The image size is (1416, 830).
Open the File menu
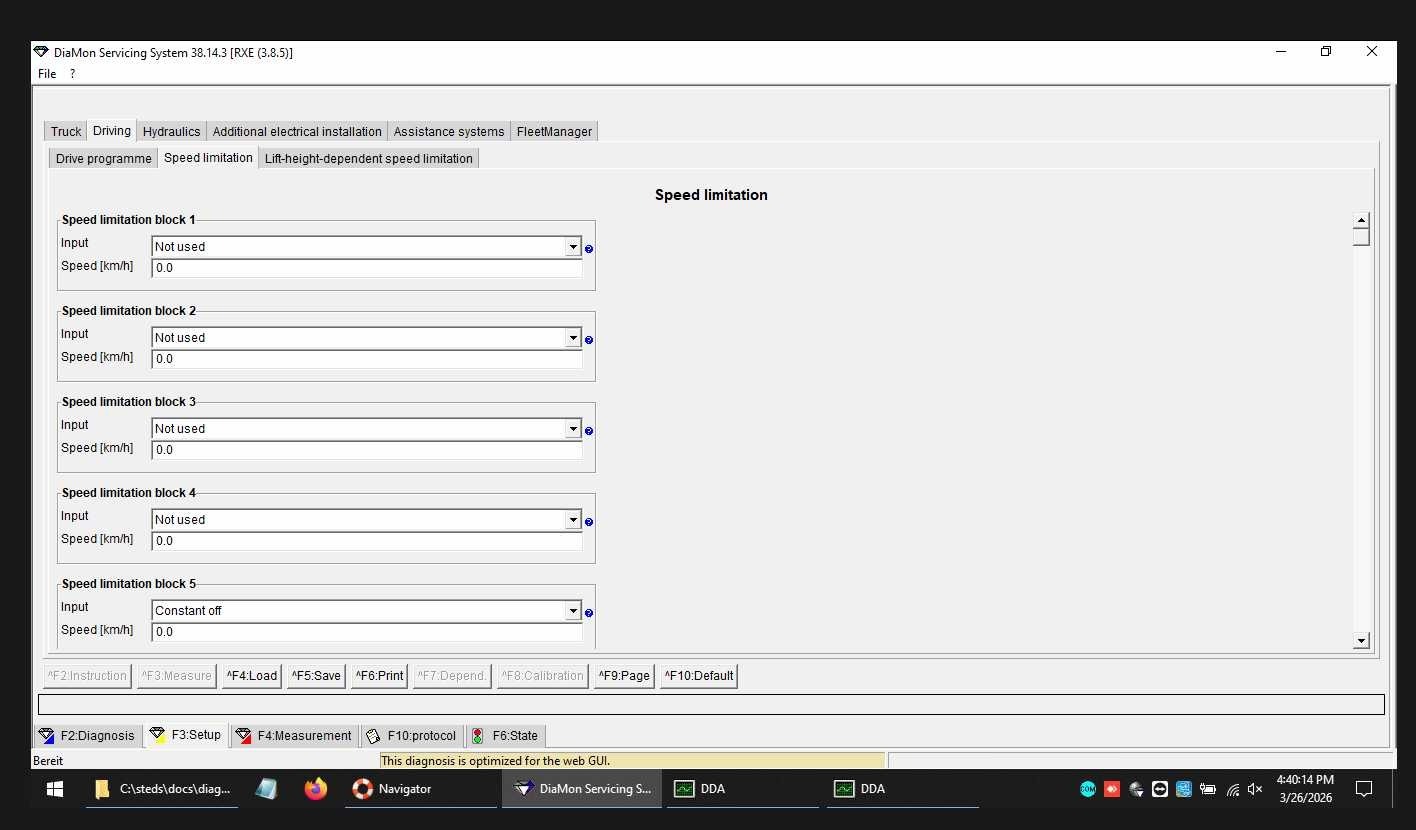(x=47, y=74)
